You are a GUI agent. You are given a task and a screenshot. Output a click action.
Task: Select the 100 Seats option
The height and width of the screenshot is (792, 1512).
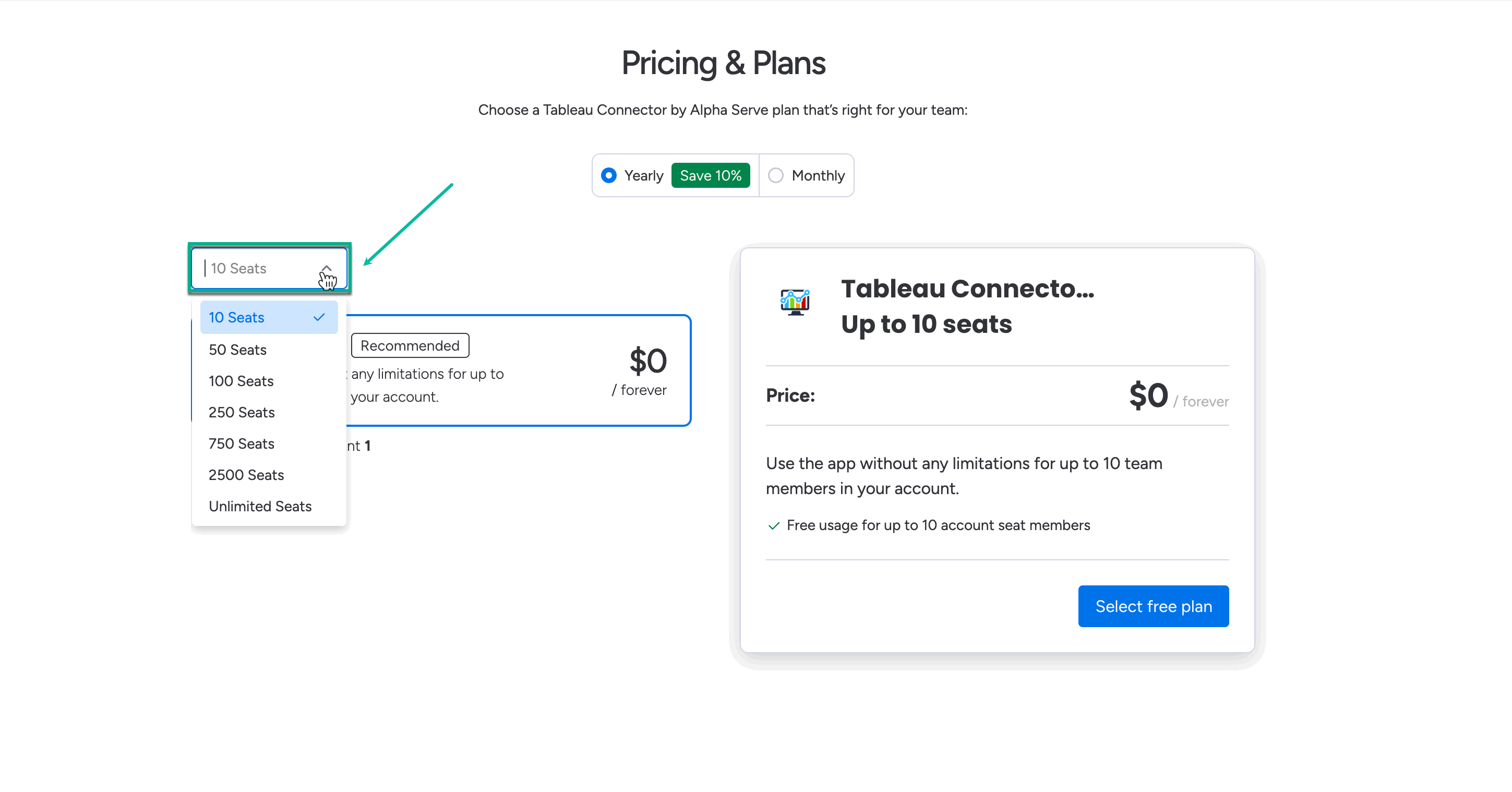point(241,381)
